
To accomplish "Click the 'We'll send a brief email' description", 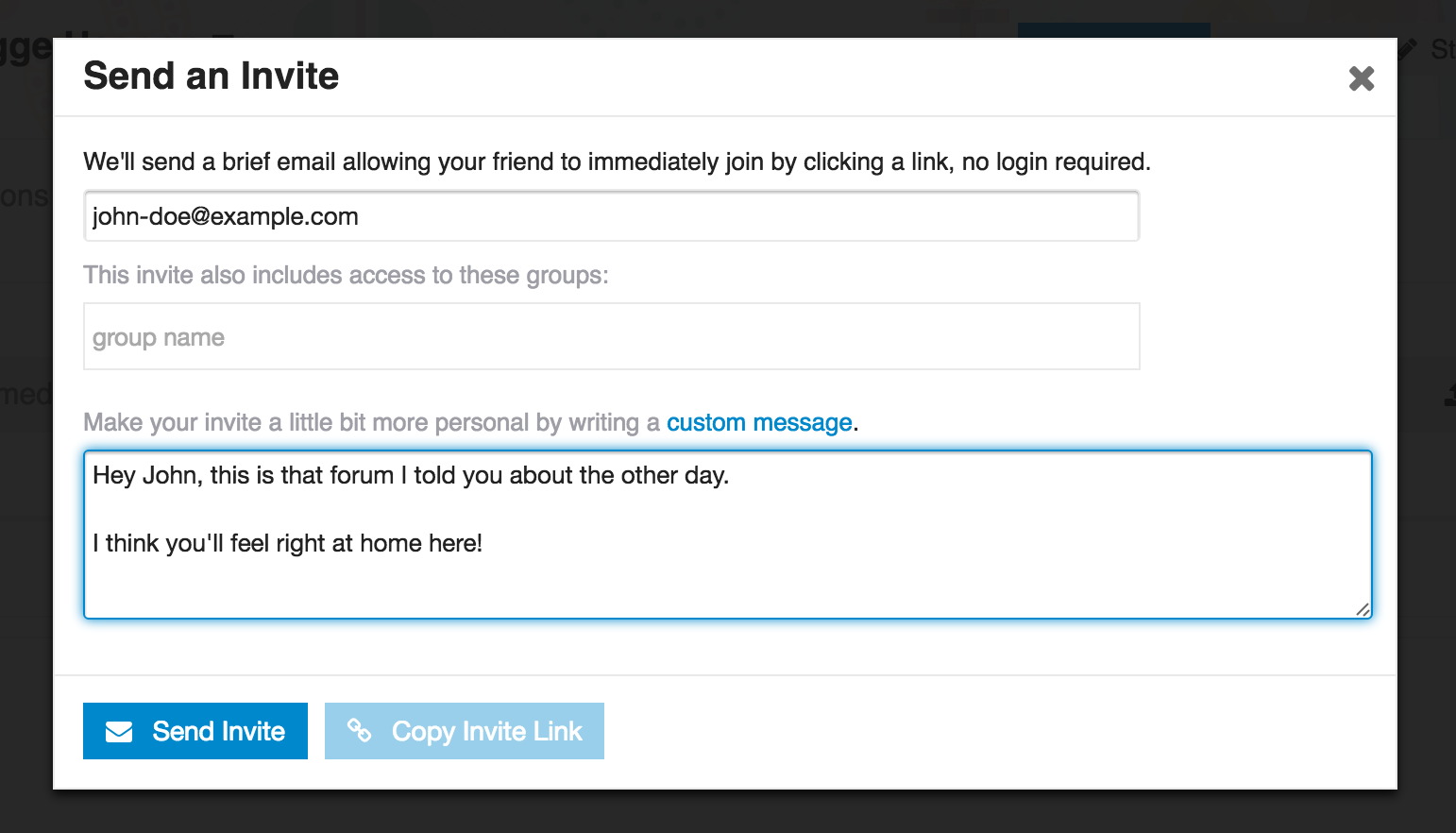I will click(617, 161).
